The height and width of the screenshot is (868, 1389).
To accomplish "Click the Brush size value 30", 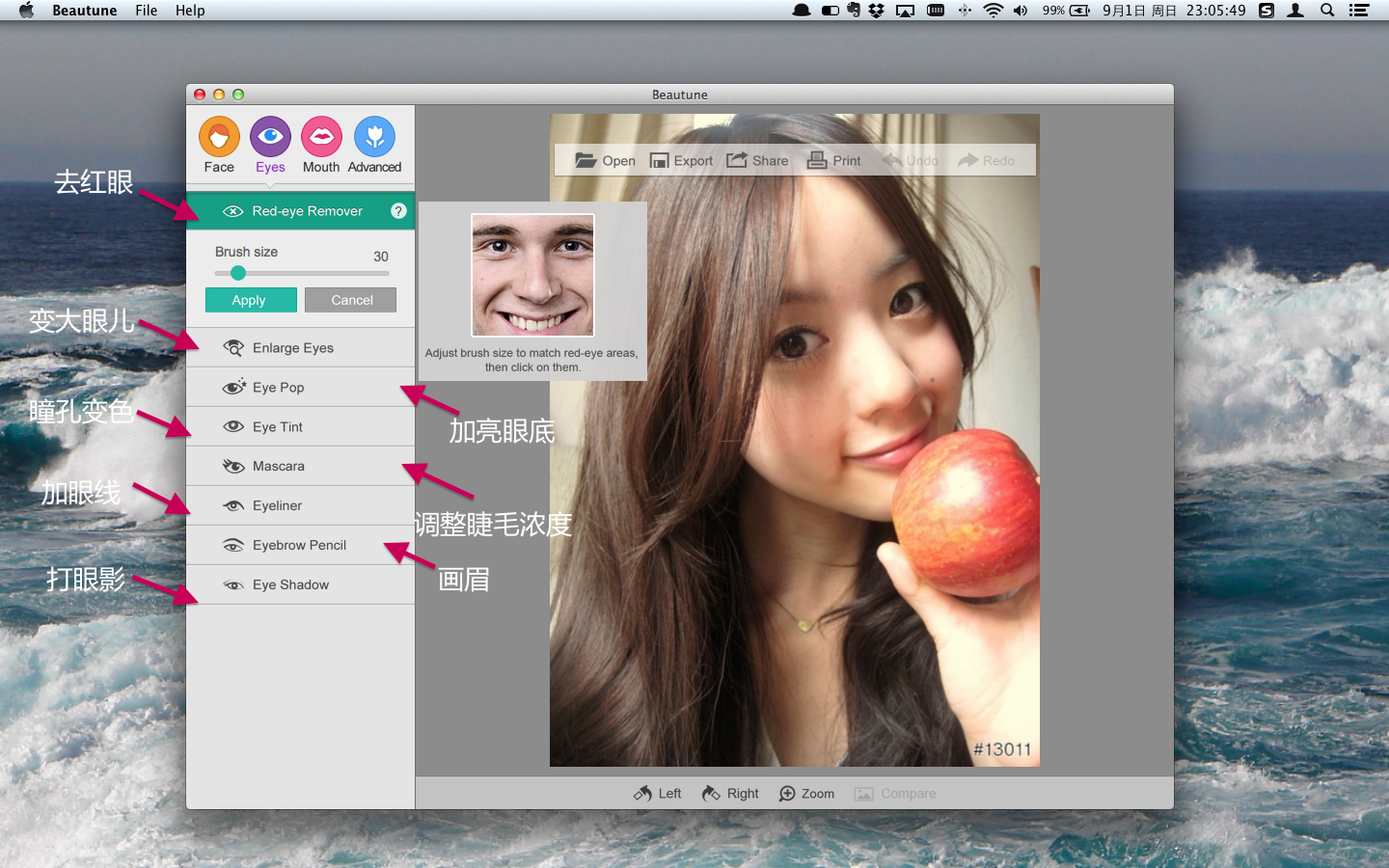I will [x=381, y=257].
